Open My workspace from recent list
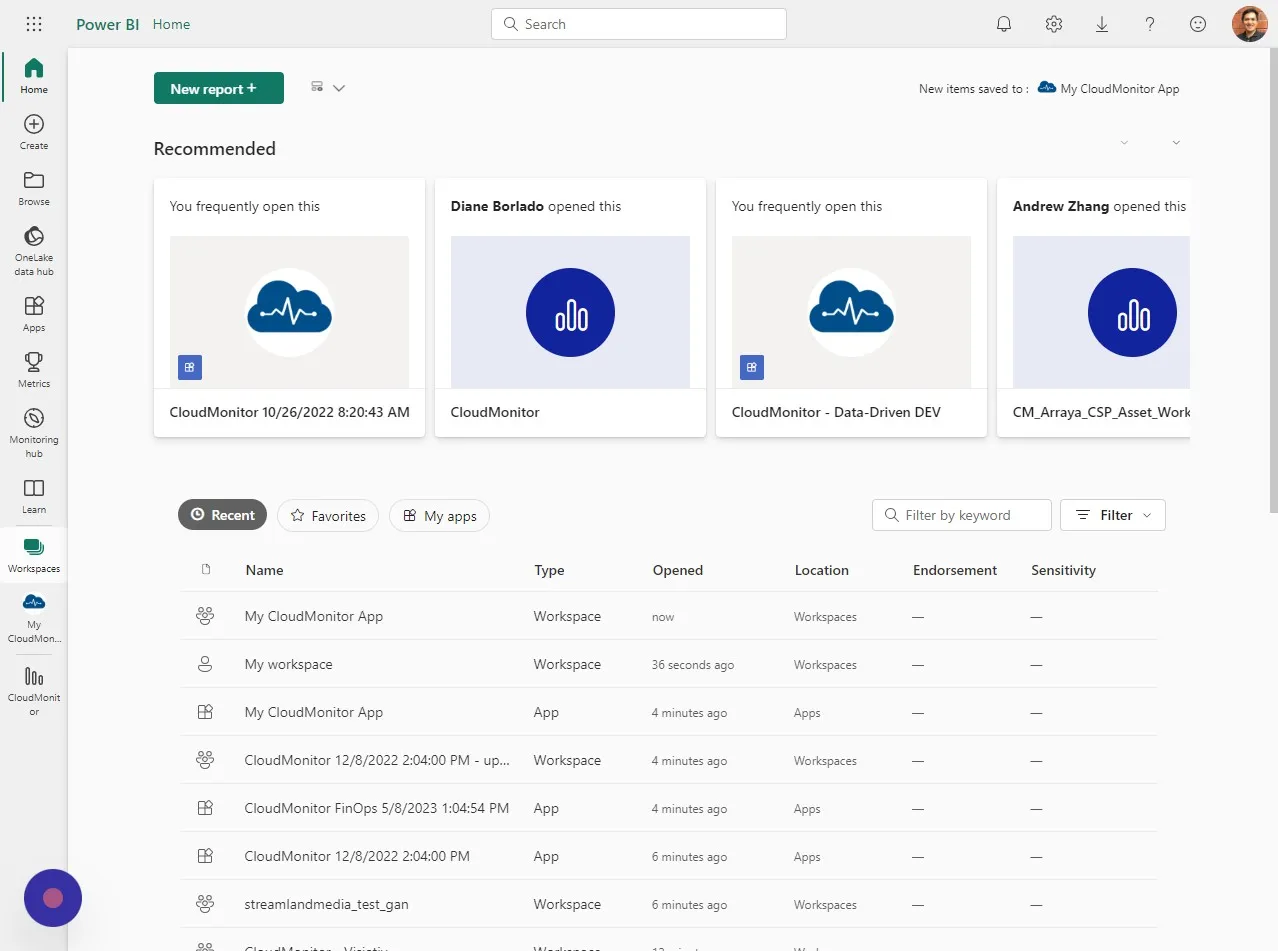The width and height of the screenshot is (1278, 951). 669,664
